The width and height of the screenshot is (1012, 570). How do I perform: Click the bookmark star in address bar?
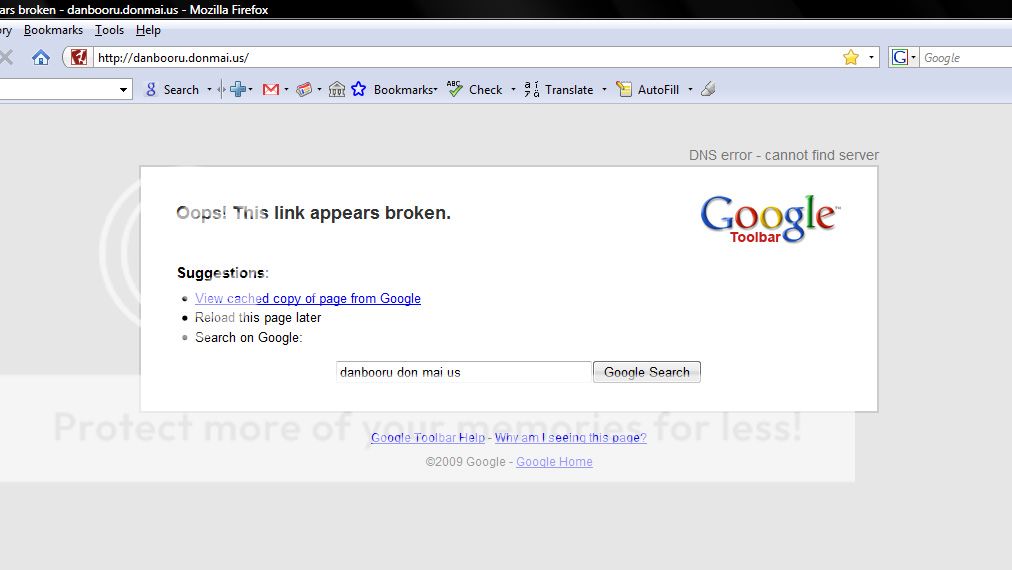tap(850, 58)
